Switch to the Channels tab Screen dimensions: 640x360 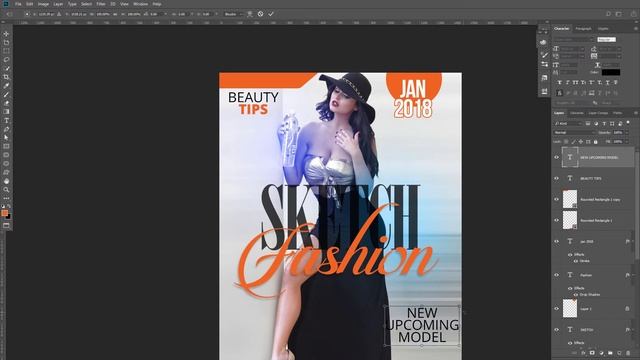point(577,113)
